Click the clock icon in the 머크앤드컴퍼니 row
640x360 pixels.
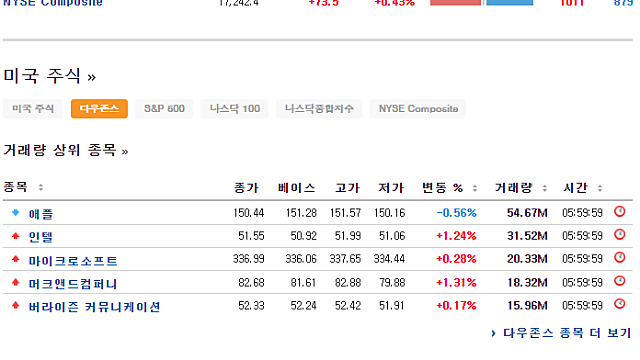pos(620,281)
